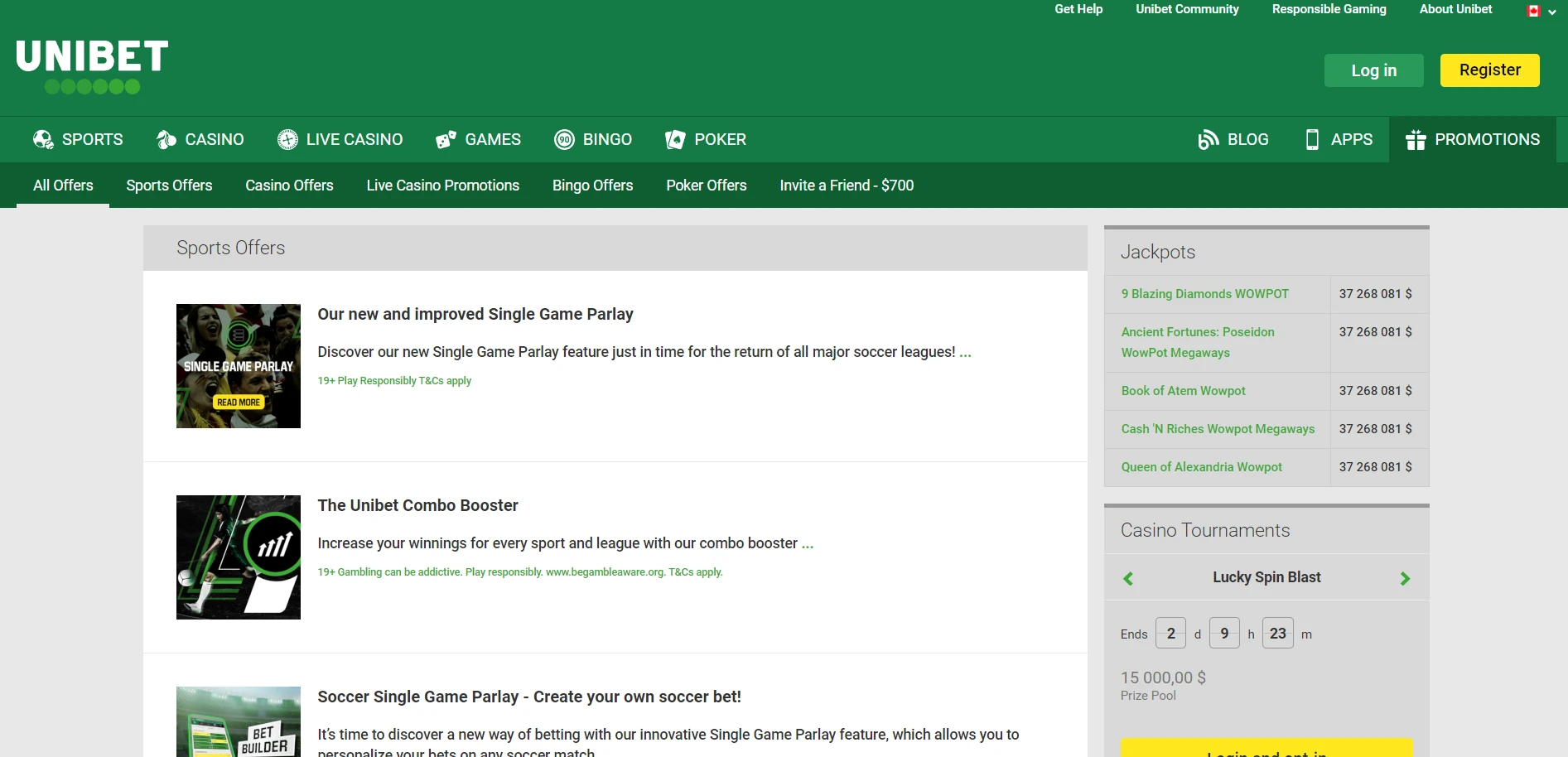Click the Poker cards icon
The height and width of the screenshot is (757, 1568).
coord(675,139)
